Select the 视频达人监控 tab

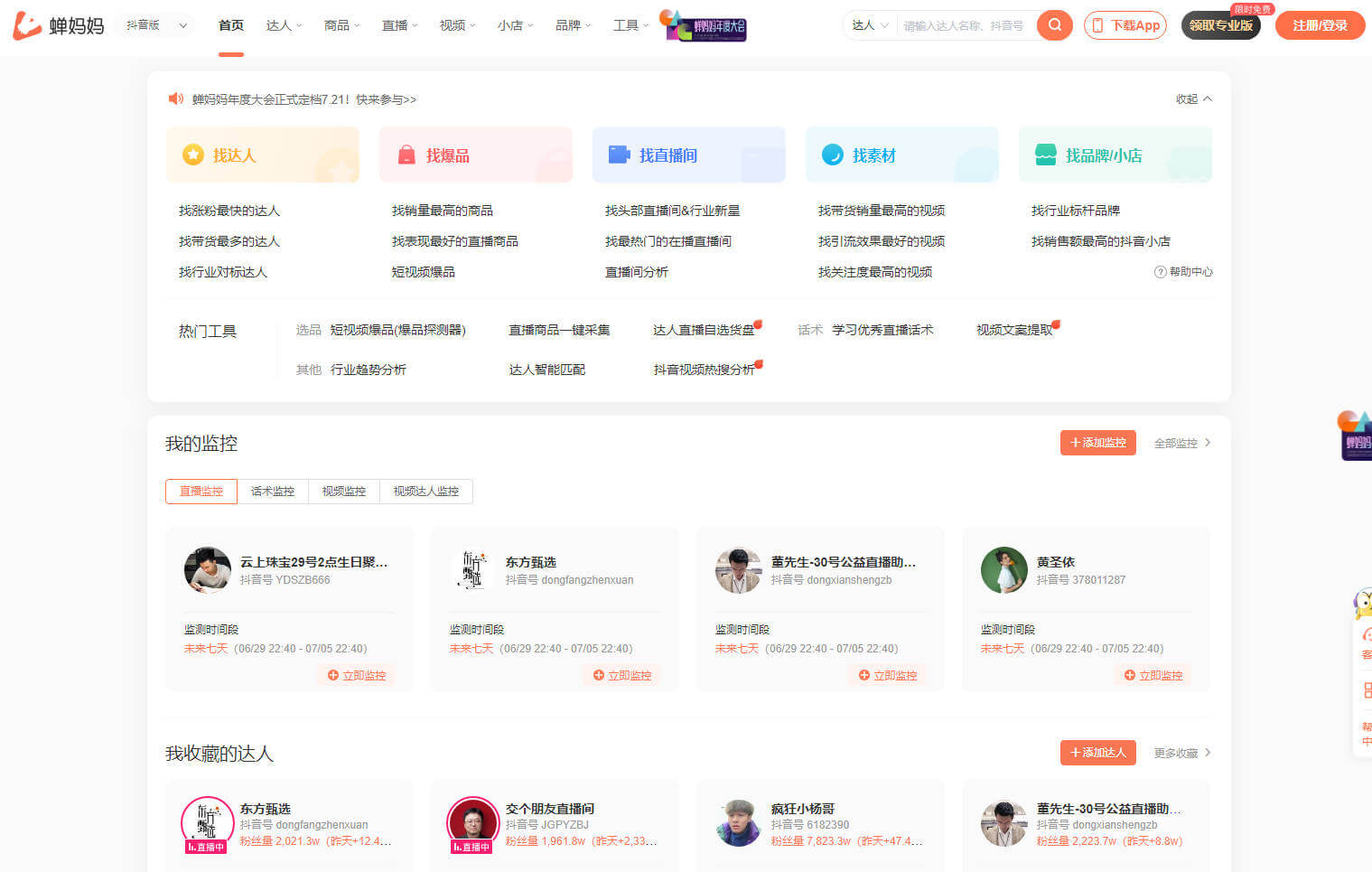tap(425, 492)
